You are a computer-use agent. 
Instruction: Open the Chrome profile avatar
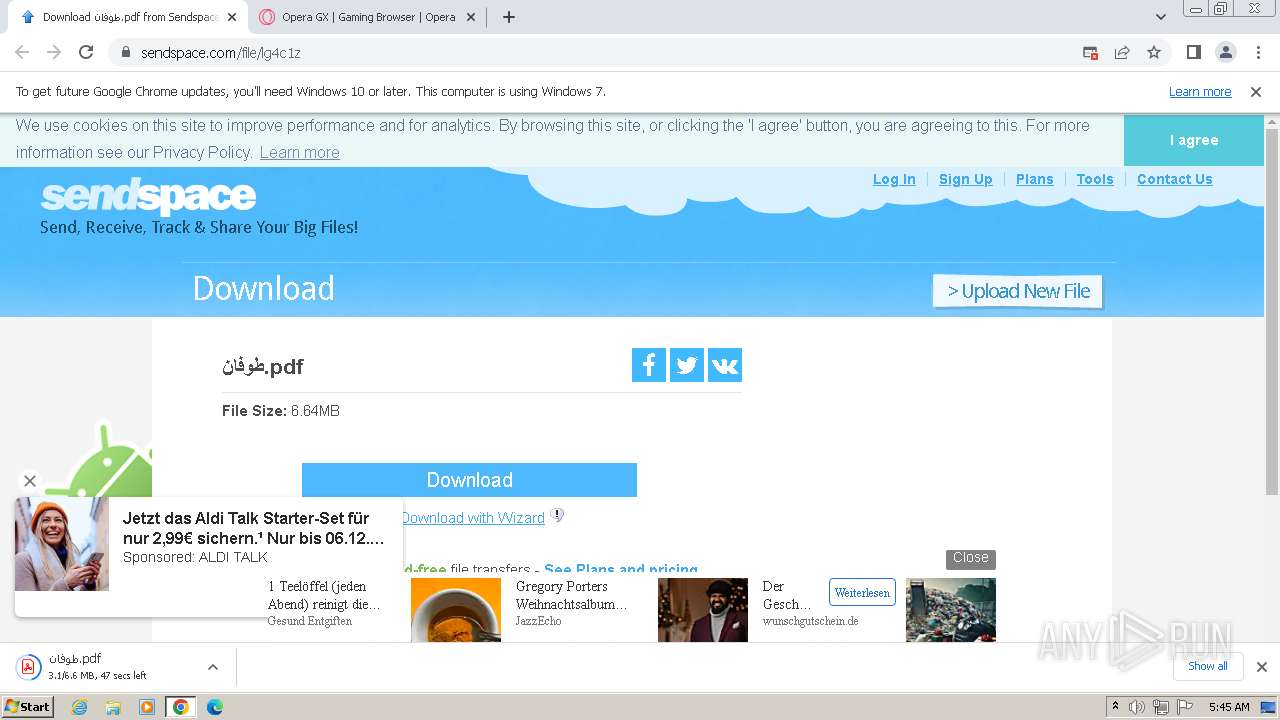point(1225,52)
